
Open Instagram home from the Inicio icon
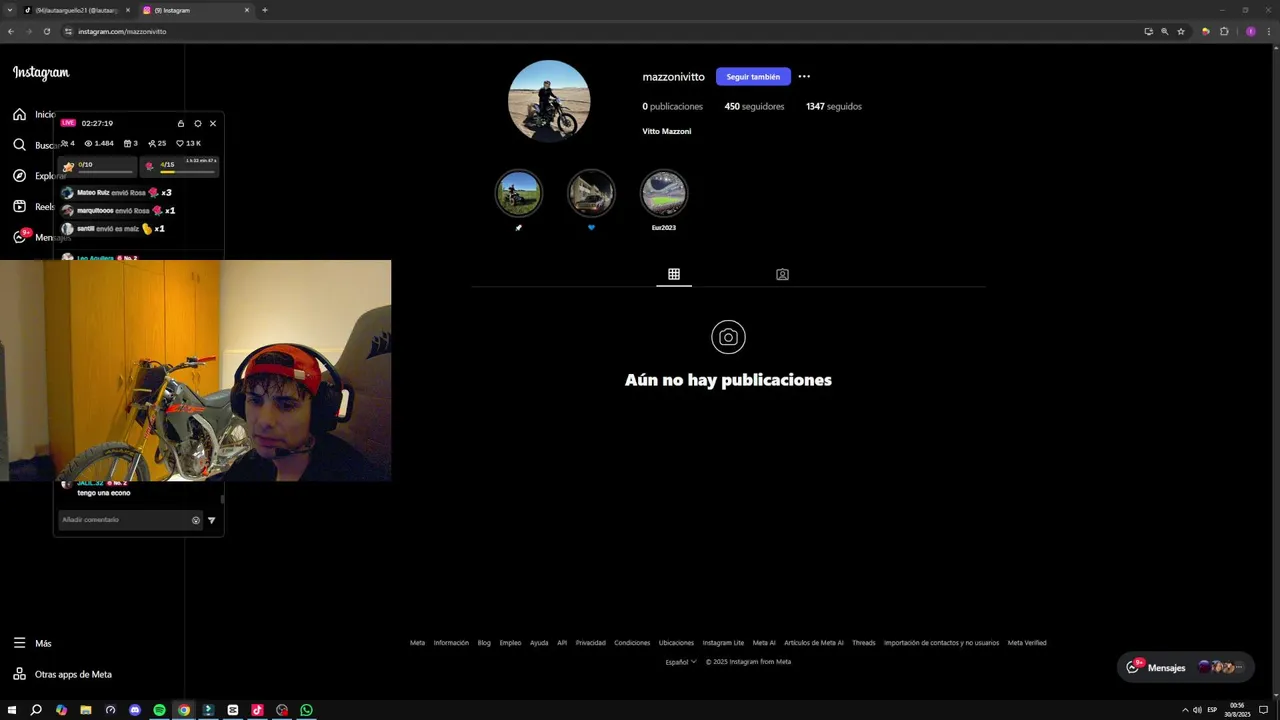(x=19, y=114)
